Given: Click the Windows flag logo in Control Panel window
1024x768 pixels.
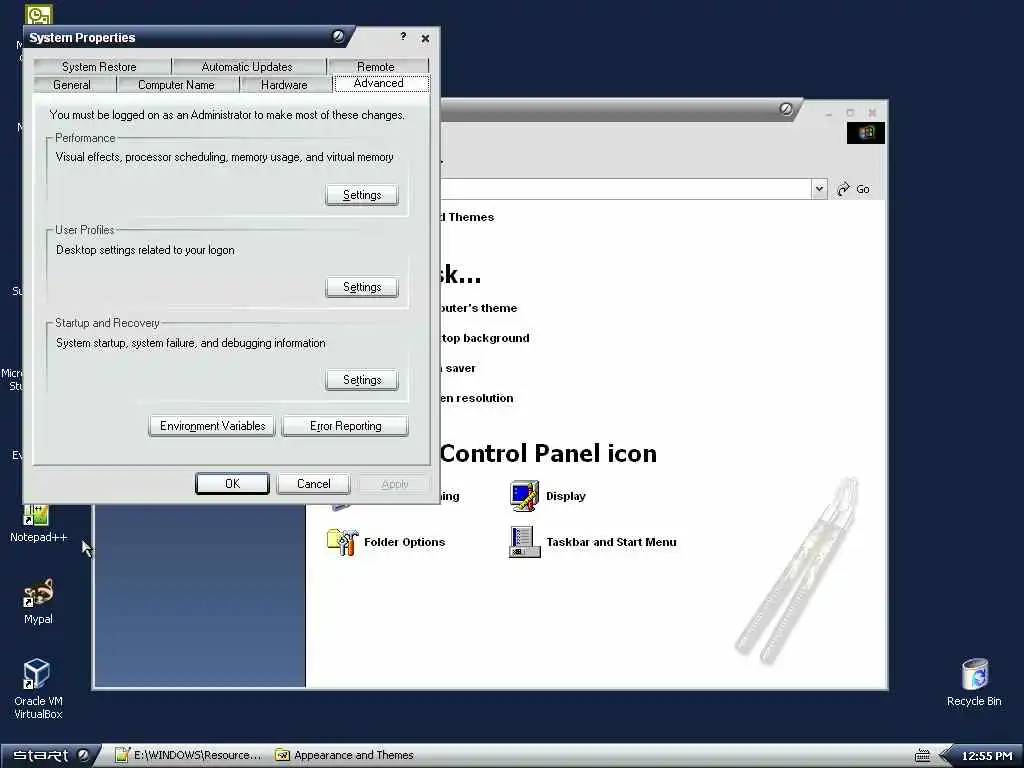Looking at the screenshot, I should (866, 133).
